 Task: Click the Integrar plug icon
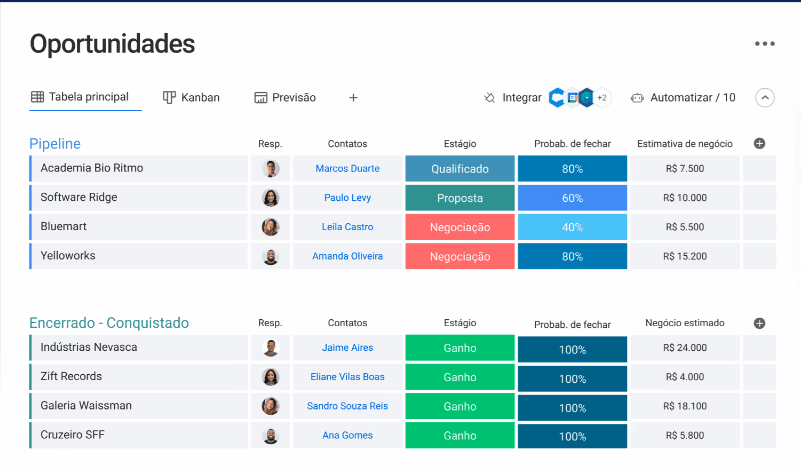[489, 98]
